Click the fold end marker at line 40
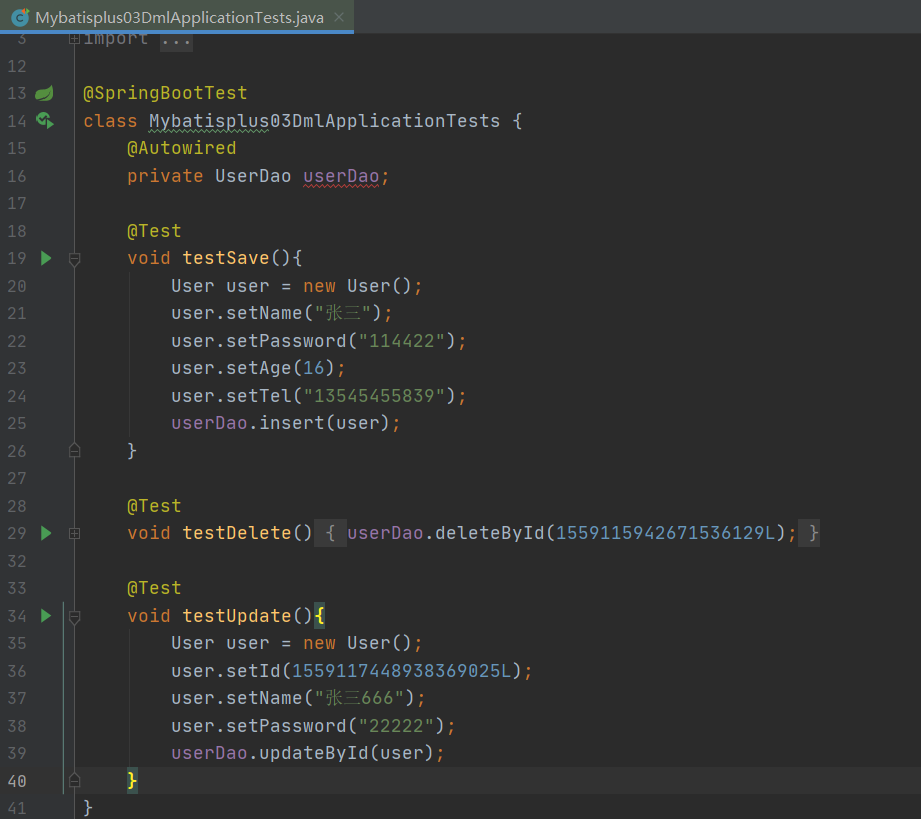The width and height of the screenshot is (921, 819). 74,780
